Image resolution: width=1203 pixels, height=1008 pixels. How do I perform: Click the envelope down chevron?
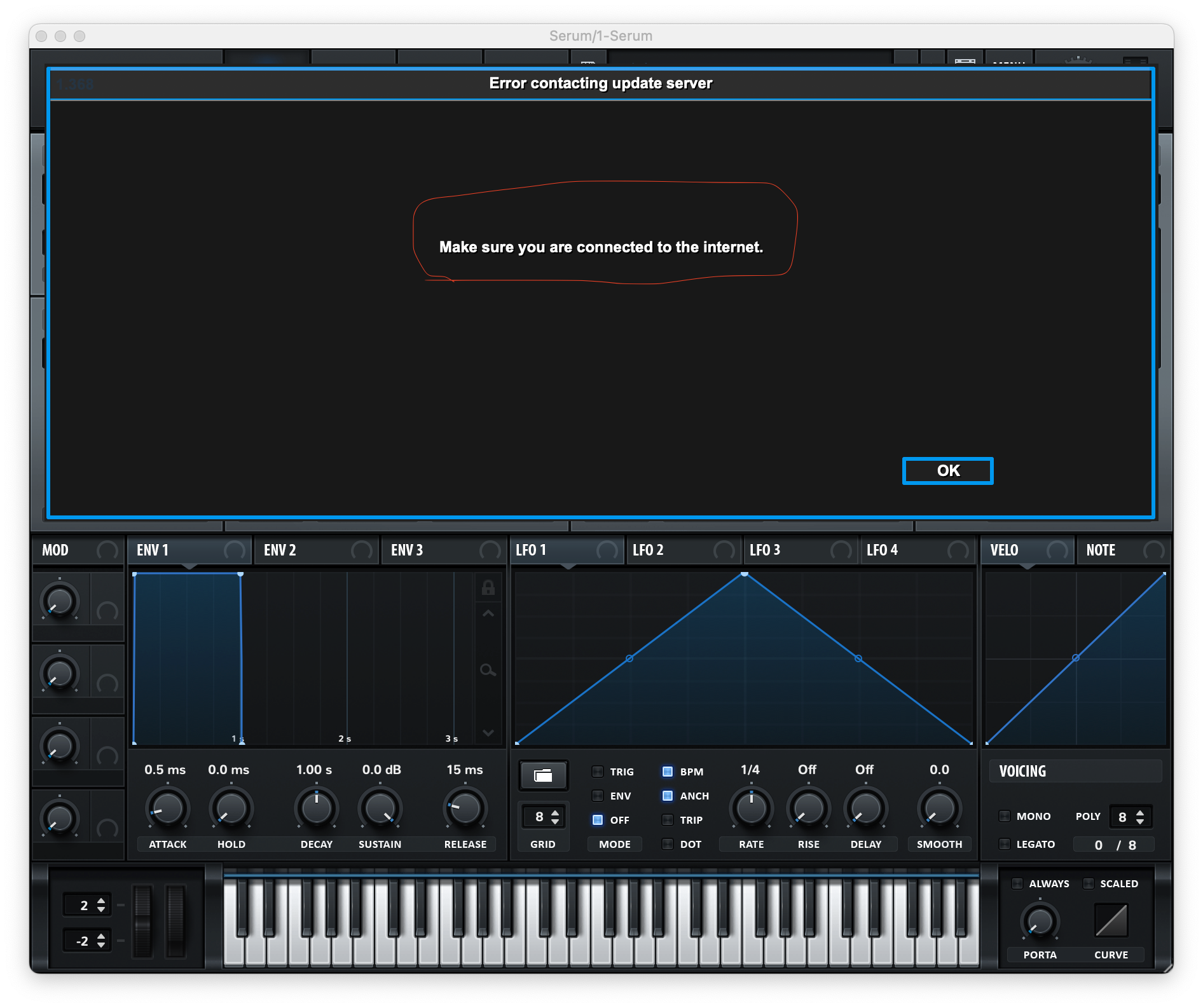pos(488,733)
